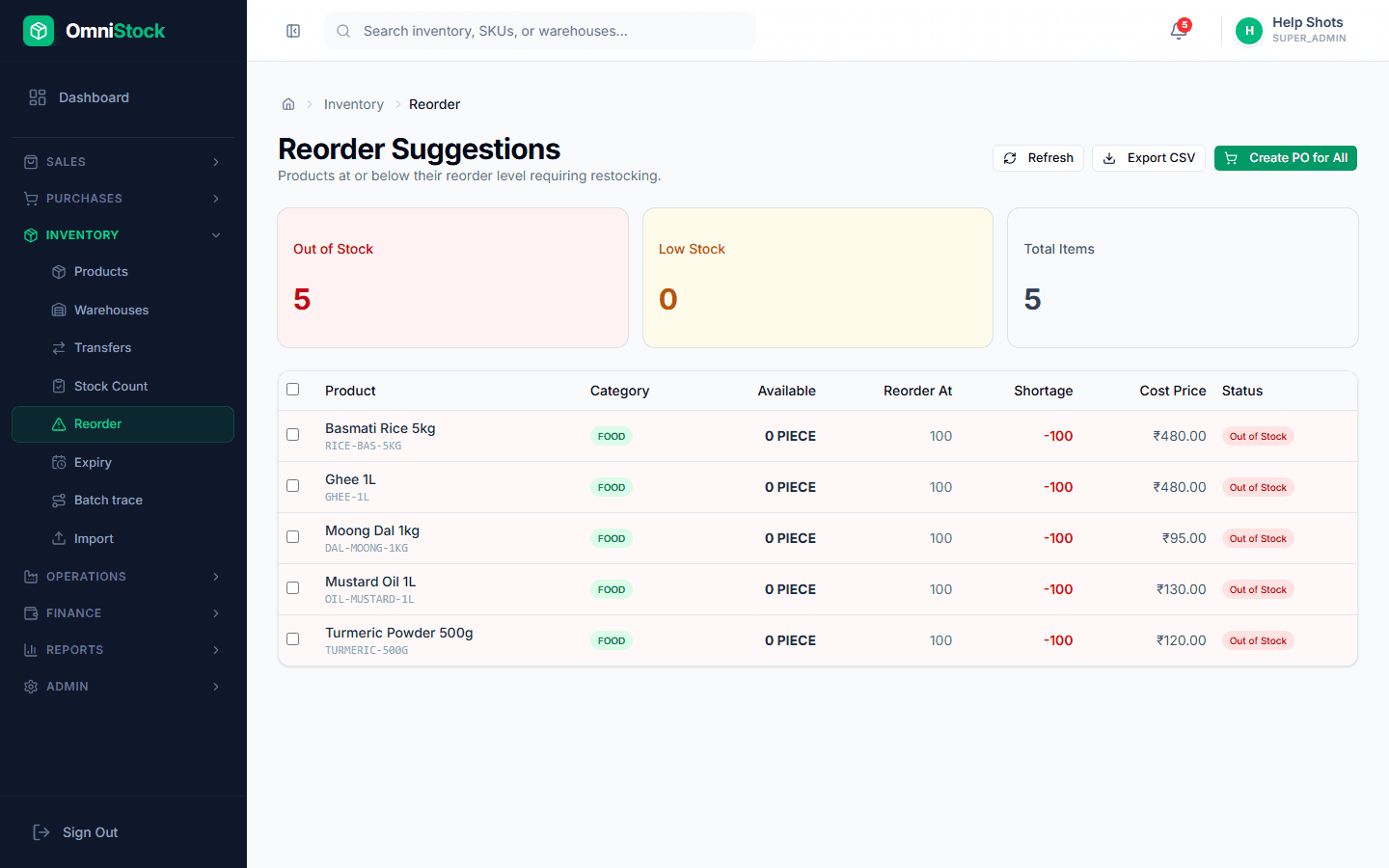
Task: Click the ₹95.00 cost price cell
Action: pos(1184,538)
